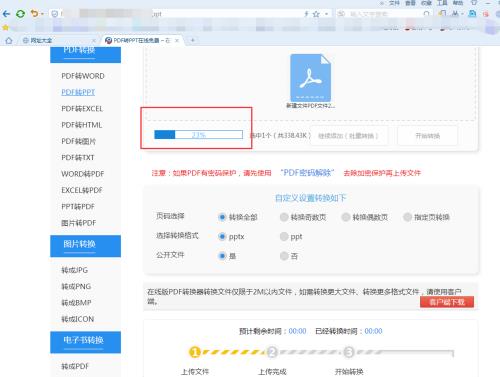Expand the address bar history dropdown arrow
Screen dimensions: 500x377
pos(327,14)
